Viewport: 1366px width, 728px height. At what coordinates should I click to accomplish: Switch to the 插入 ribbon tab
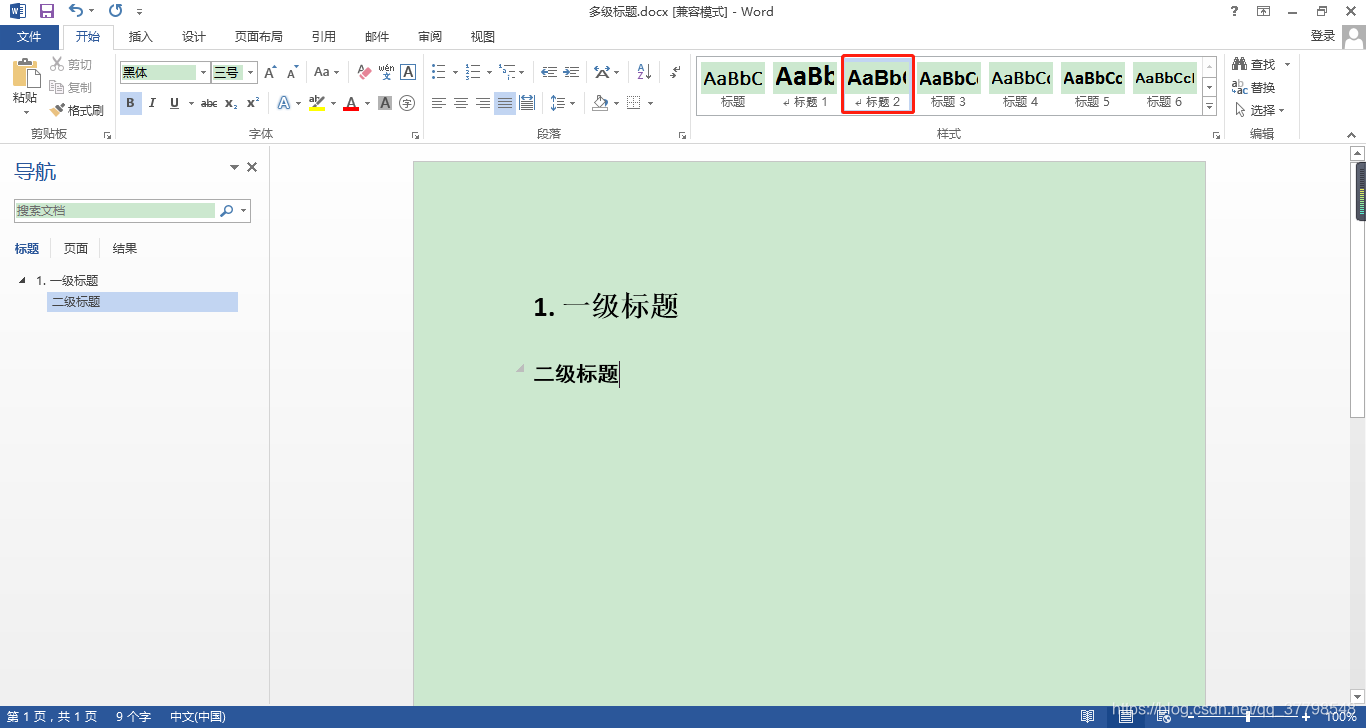[141, 37]
